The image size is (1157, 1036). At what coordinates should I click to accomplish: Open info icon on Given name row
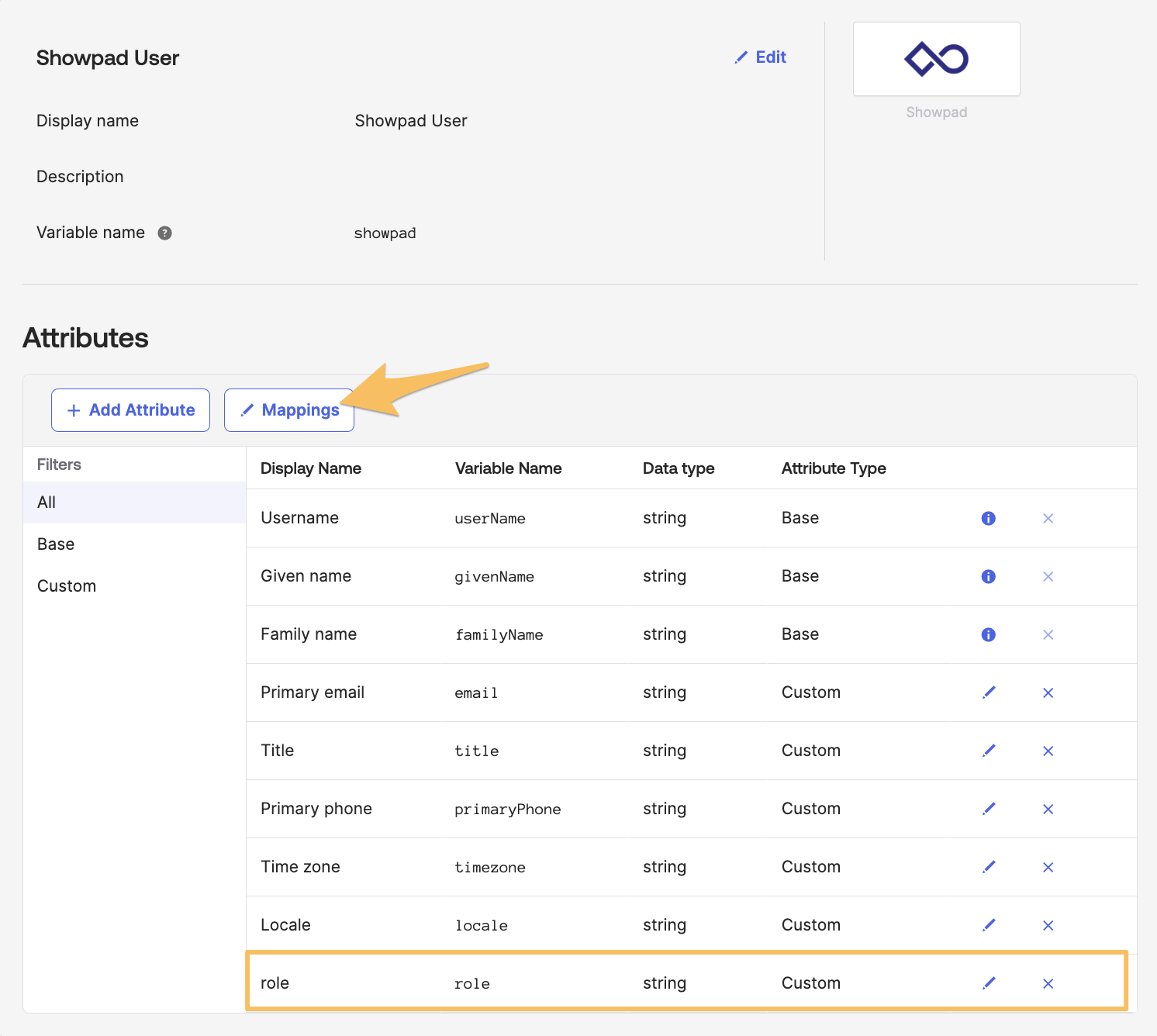coord(988,576)
